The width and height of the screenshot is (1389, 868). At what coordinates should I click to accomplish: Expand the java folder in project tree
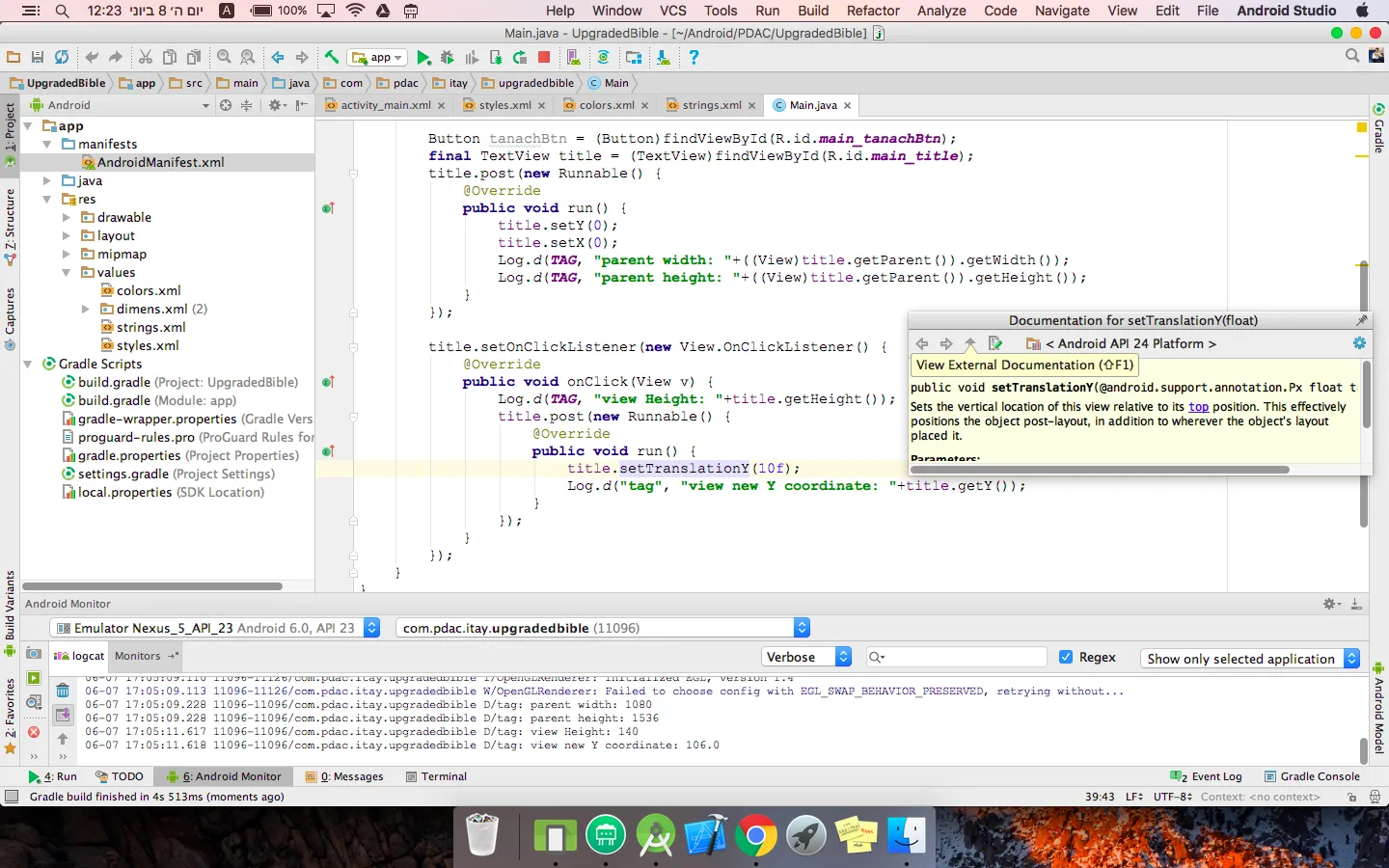tap(46, 180)
